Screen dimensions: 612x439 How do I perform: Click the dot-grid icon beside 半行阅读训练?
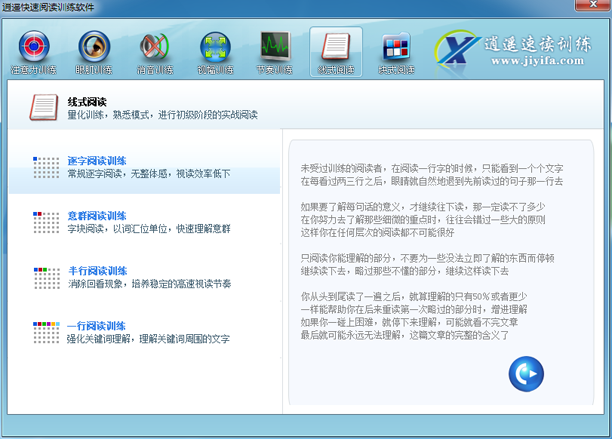tap(46, 277)
